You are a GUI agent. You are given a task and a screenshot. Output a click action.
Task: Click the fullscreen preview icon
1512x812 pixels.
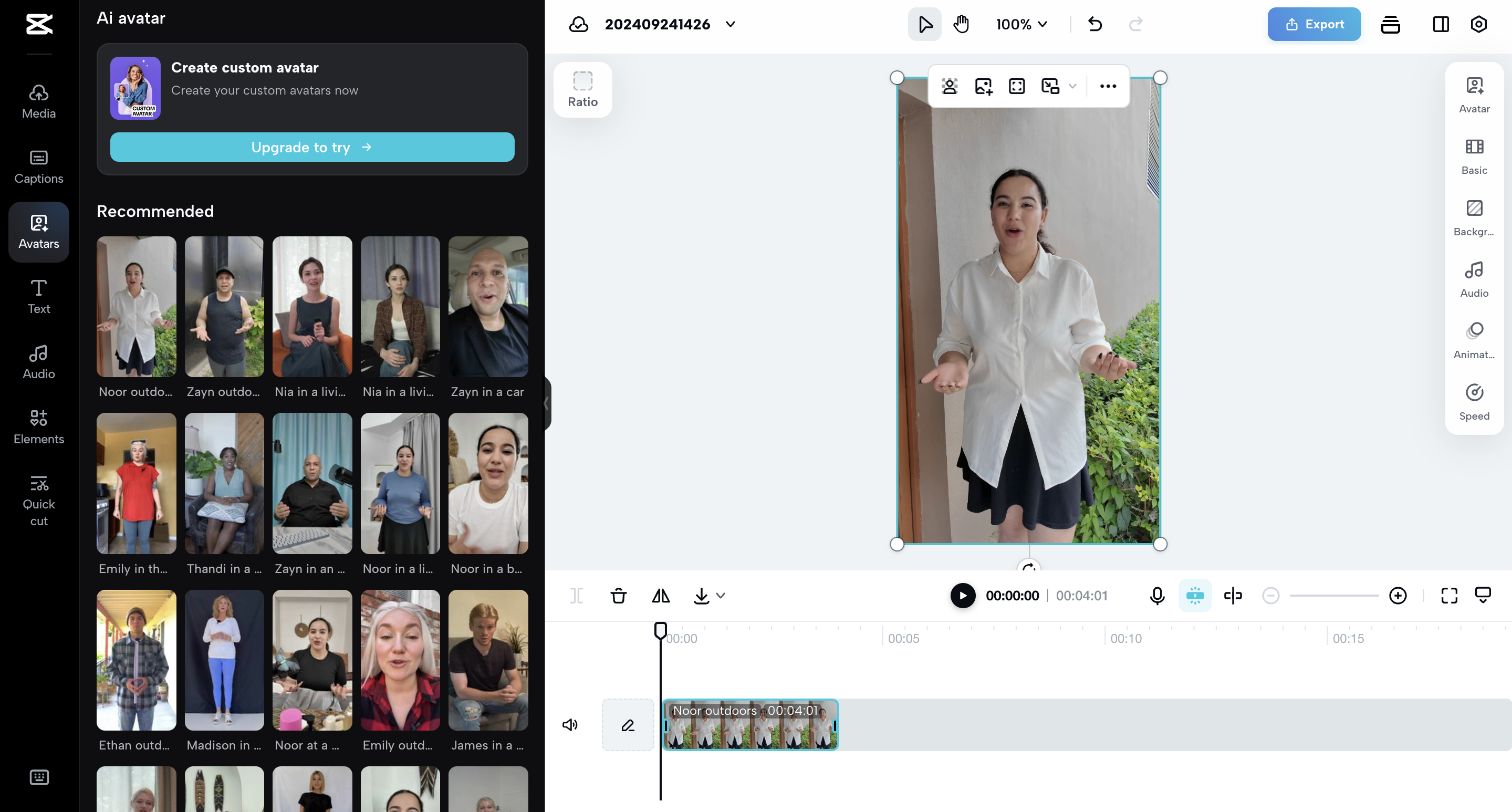coord(1448,596)
